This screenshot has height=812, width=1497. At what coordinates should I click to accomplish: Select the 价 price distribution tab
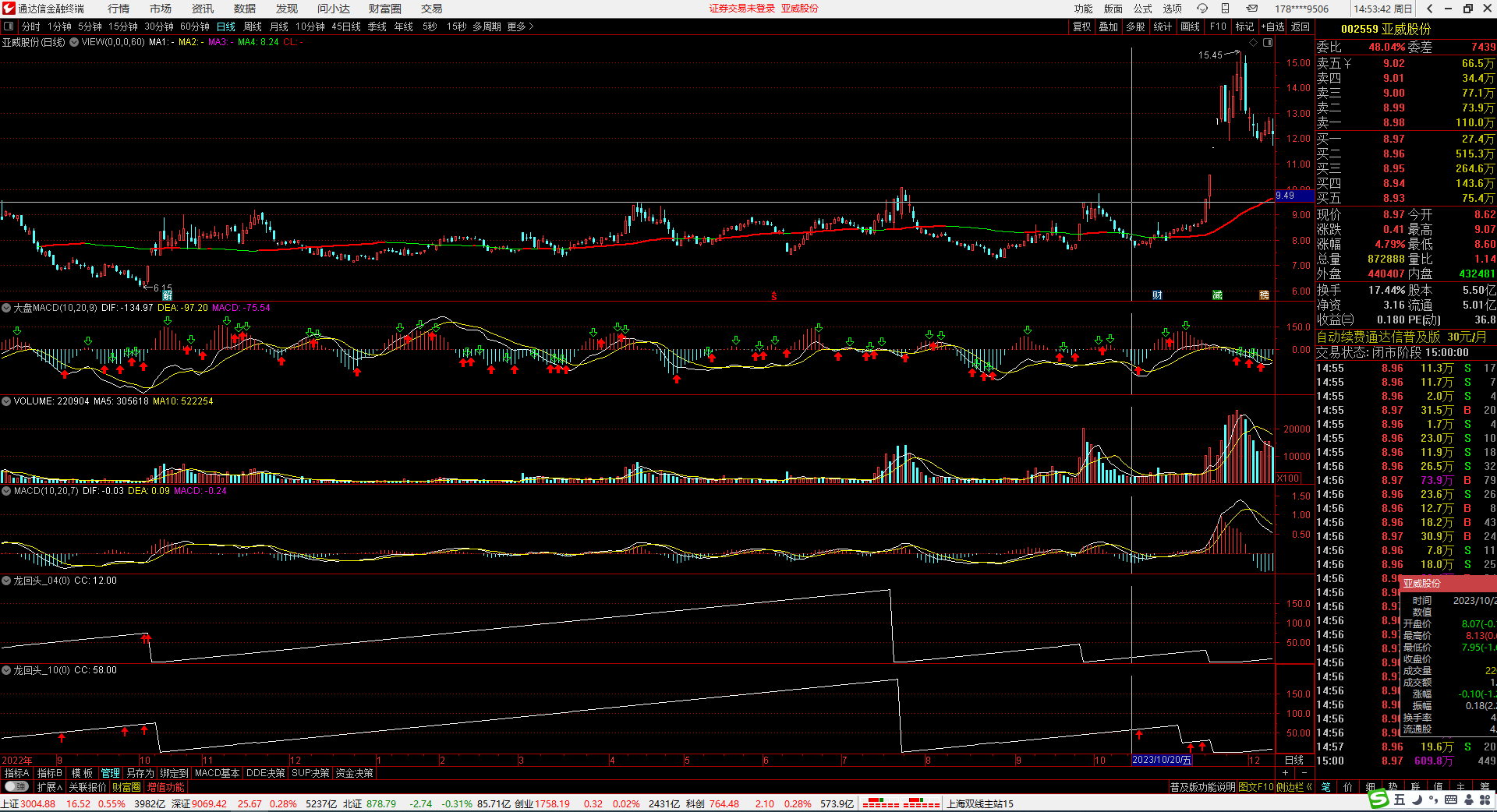pyautogui.click(x=1348, y=787)
